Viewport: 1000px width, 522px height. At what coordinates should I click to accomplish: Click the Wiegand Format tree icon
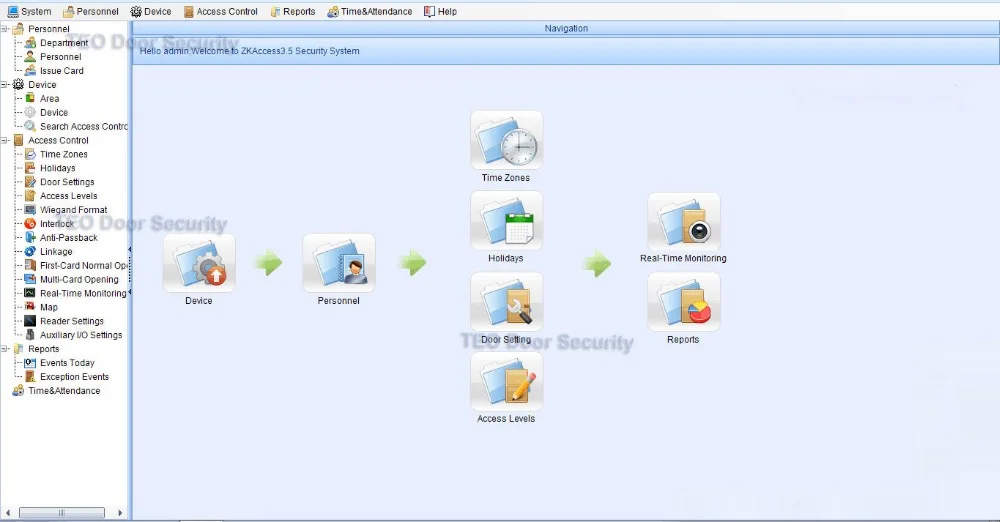click(x=30, y=209)
